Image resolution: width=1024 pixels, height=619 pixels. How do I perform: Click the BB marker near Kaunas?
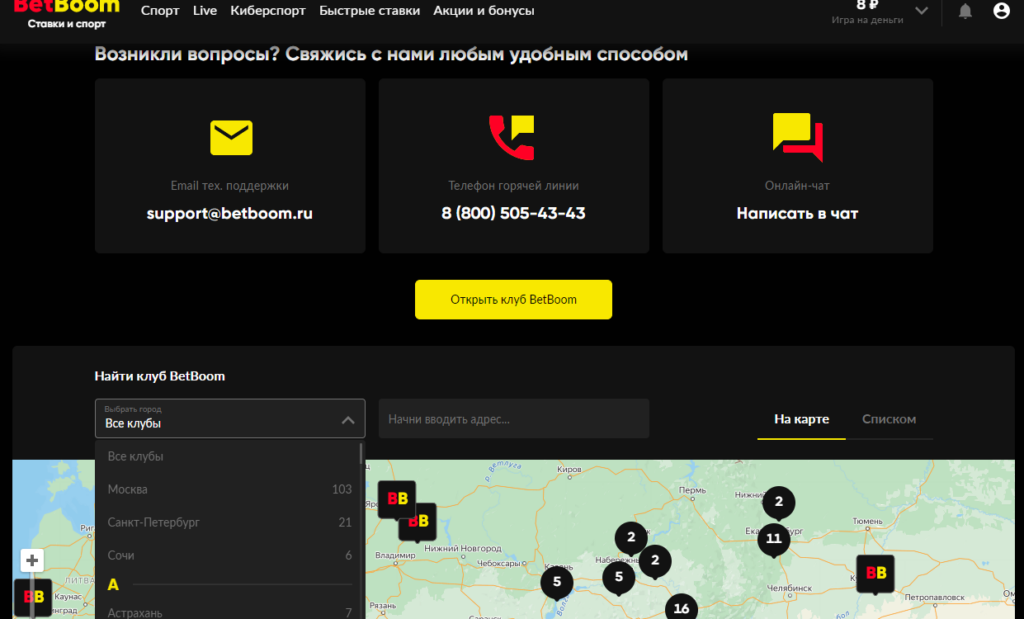pyautogui.click(x=32, y=597)
